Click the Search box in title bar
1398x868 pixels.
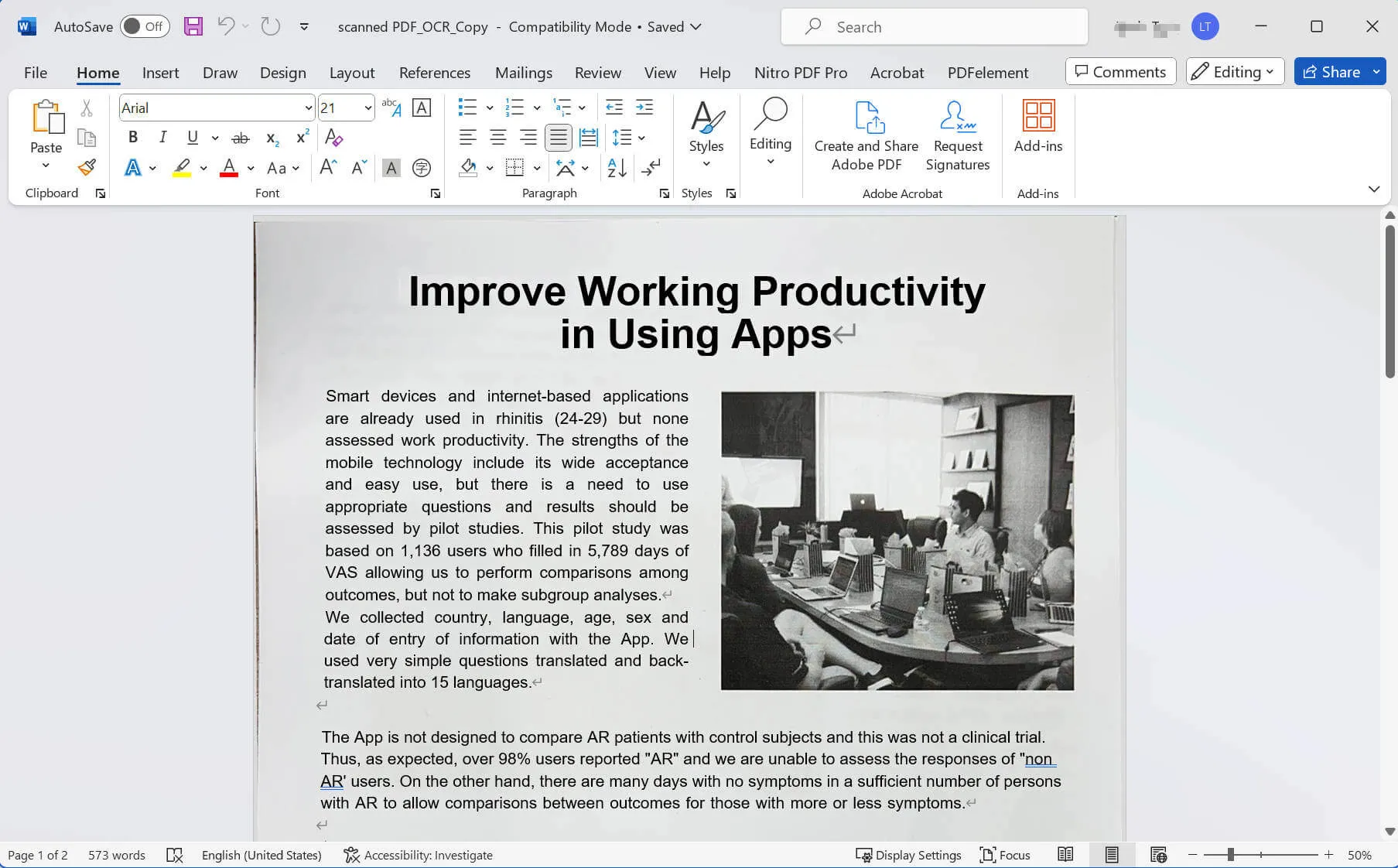click(x=934, y=27)
